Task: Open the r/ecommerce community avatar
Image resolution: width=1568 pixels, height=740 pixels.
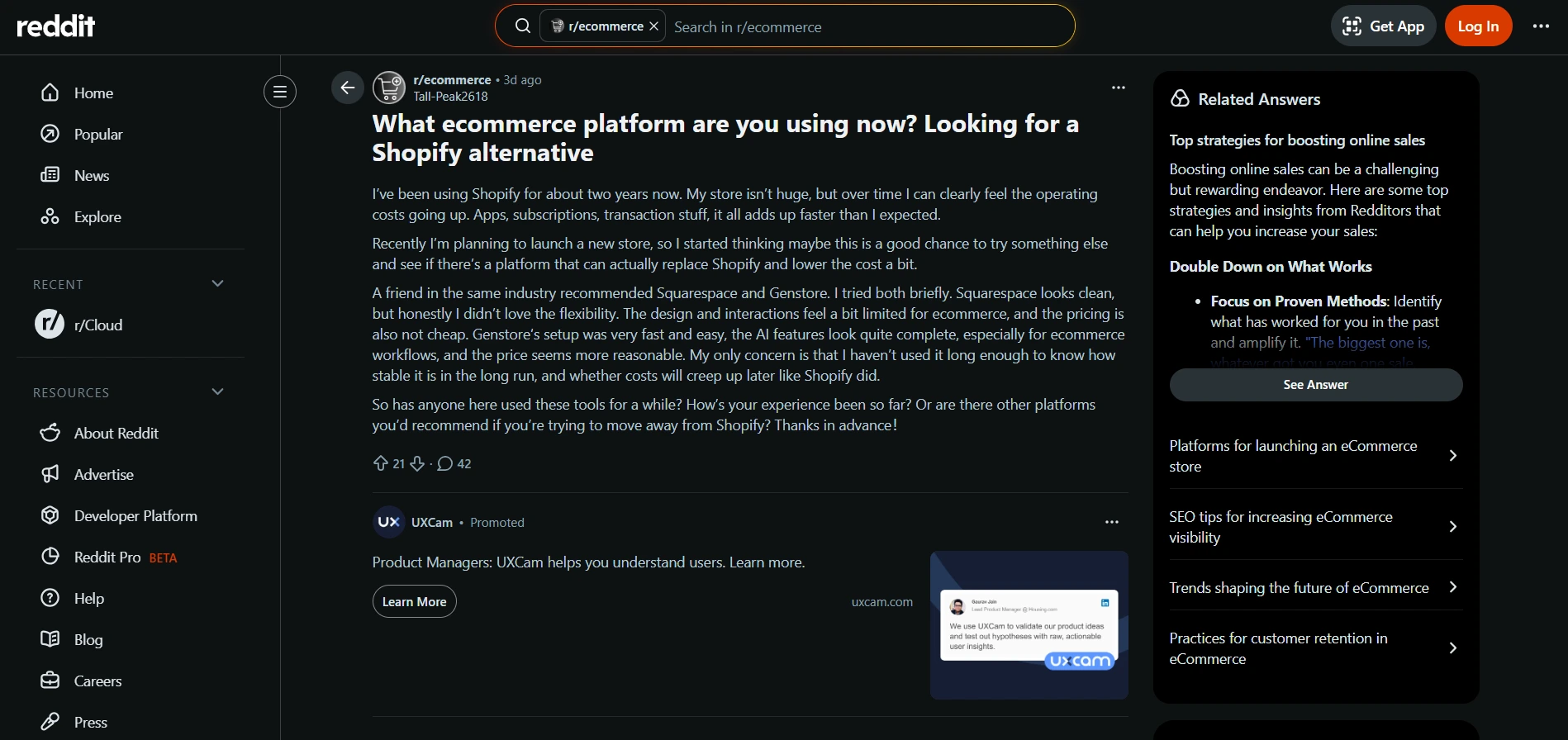Action: 389,88
